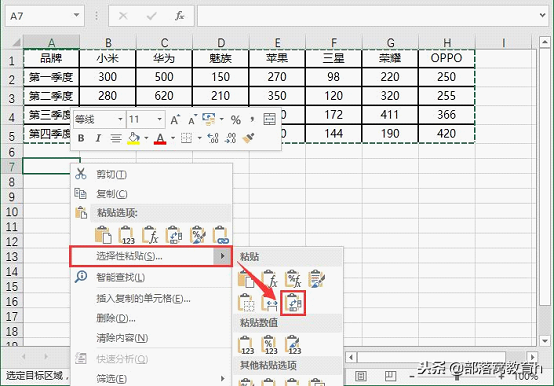Image resolution: width=554 pixels, height=386 pixels.
Task: Click Increase Font Size in mini toolbar
Action: (175, 120)
